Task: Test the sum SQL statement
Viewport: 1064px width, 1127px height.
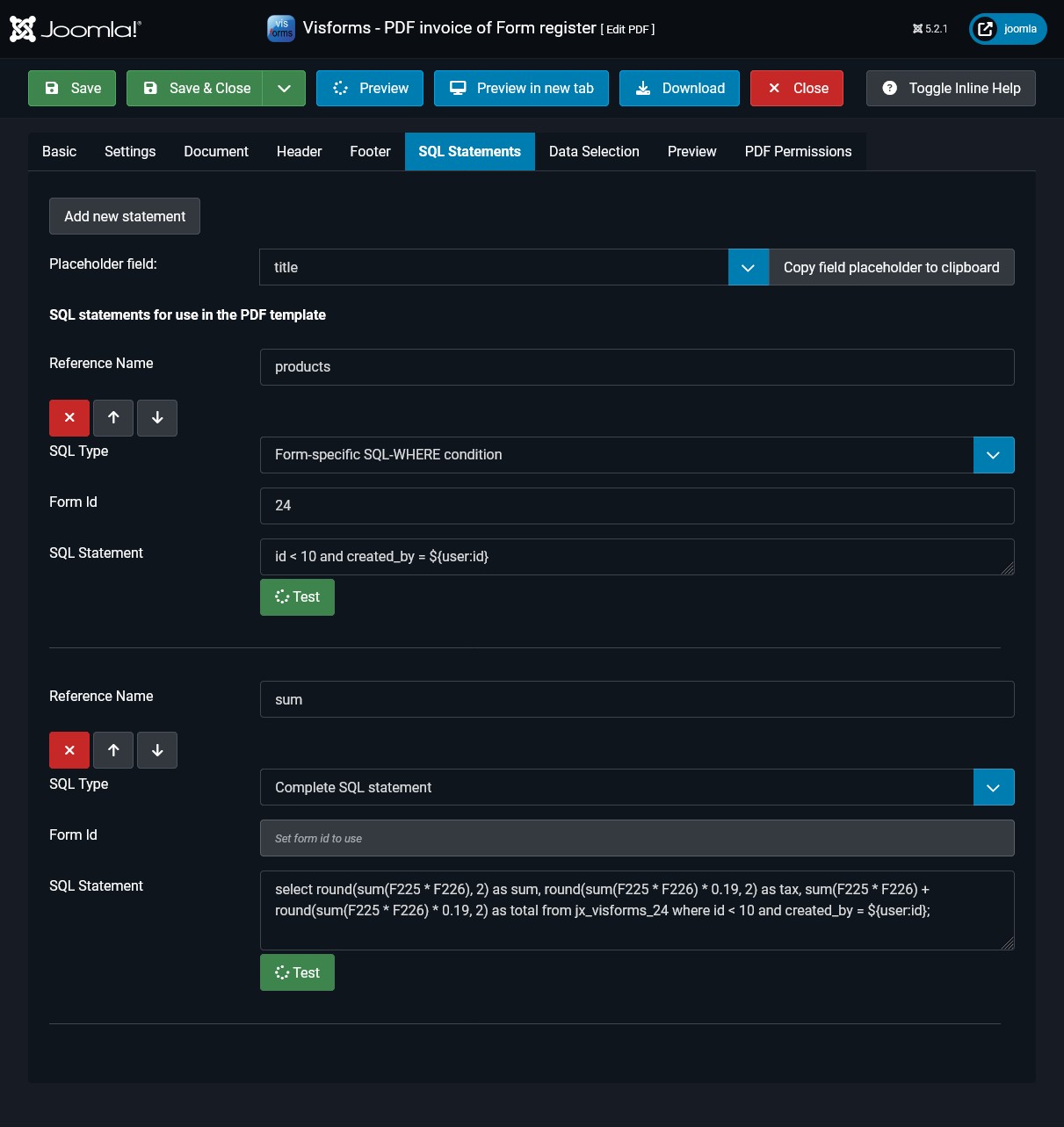Action: (297, 972)
